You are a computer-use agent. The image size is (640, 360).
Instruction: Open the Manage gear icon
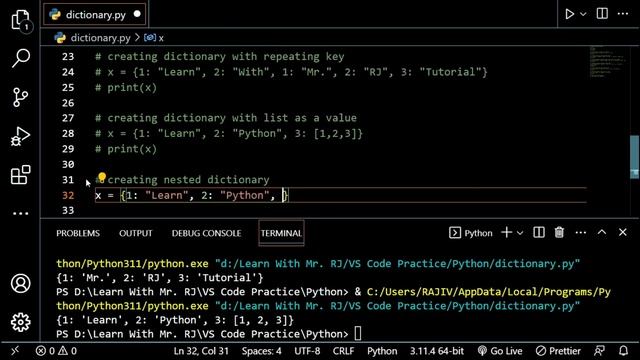click(20, 322)
